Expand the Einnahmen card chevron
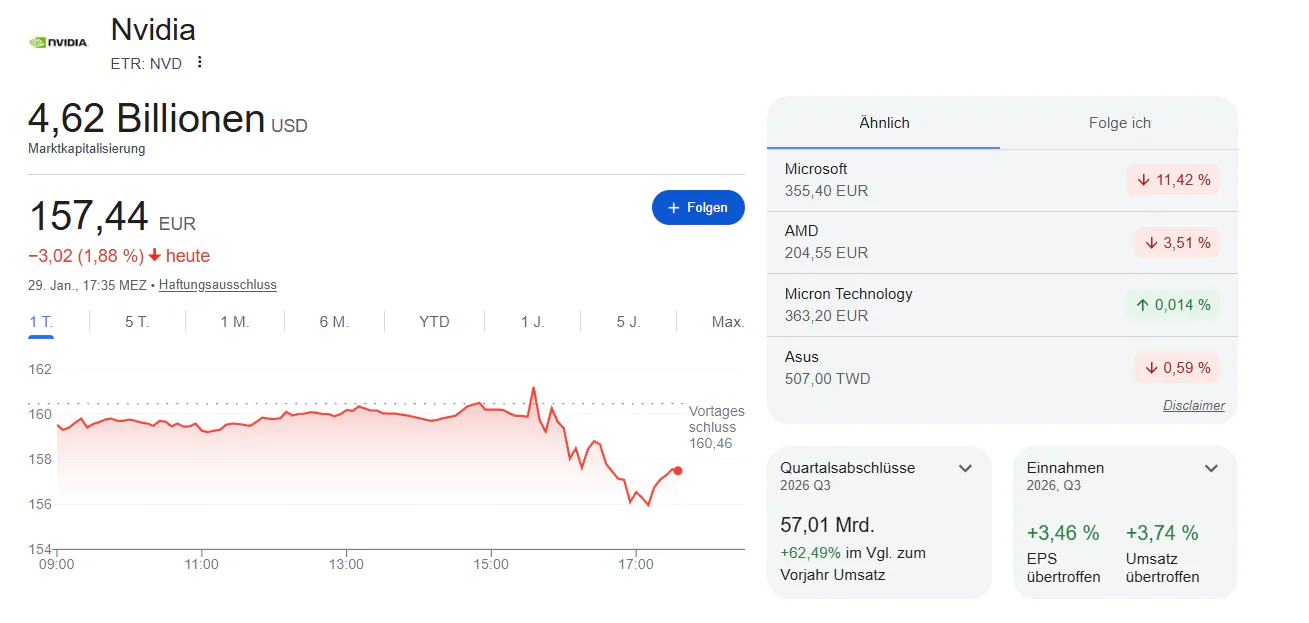 1211,468
